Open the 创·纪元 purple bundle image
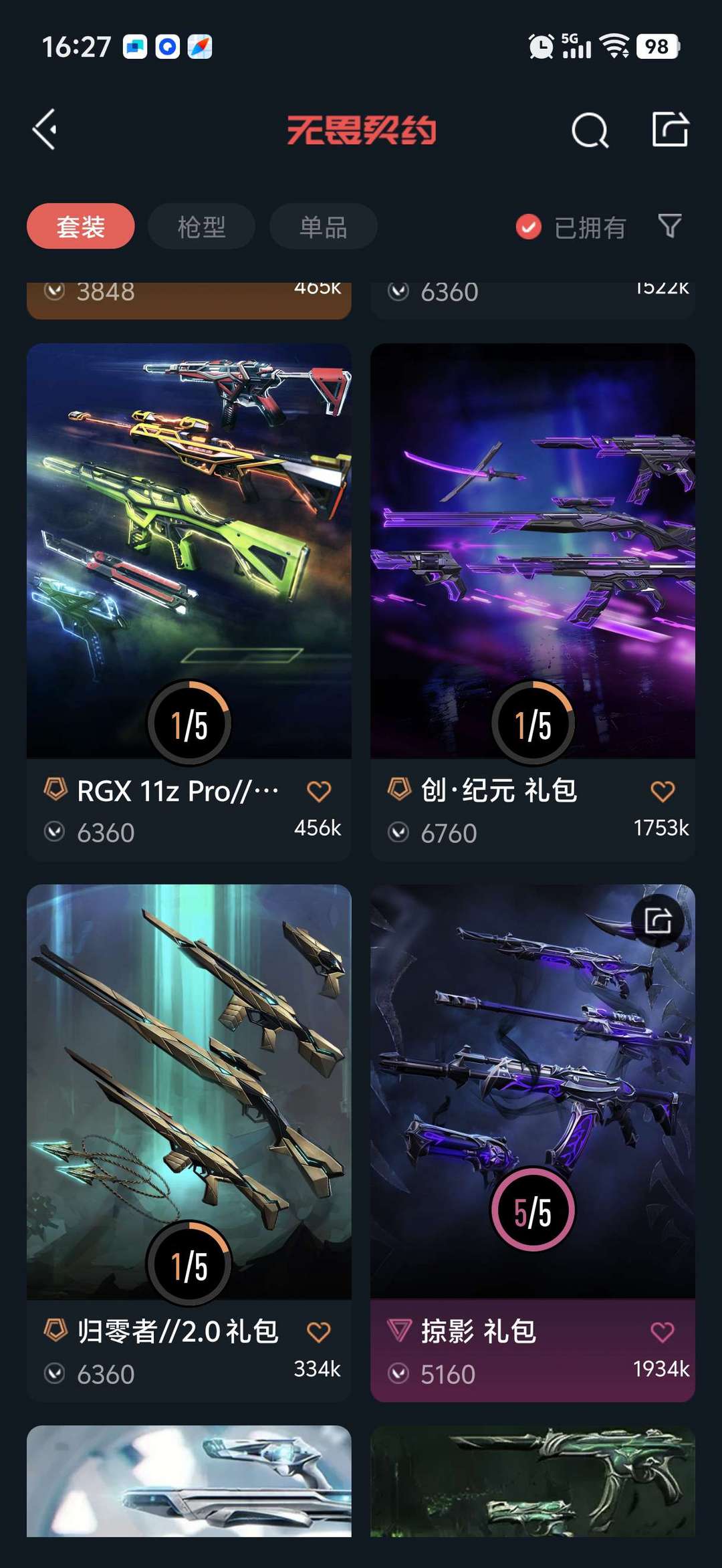 533,551
